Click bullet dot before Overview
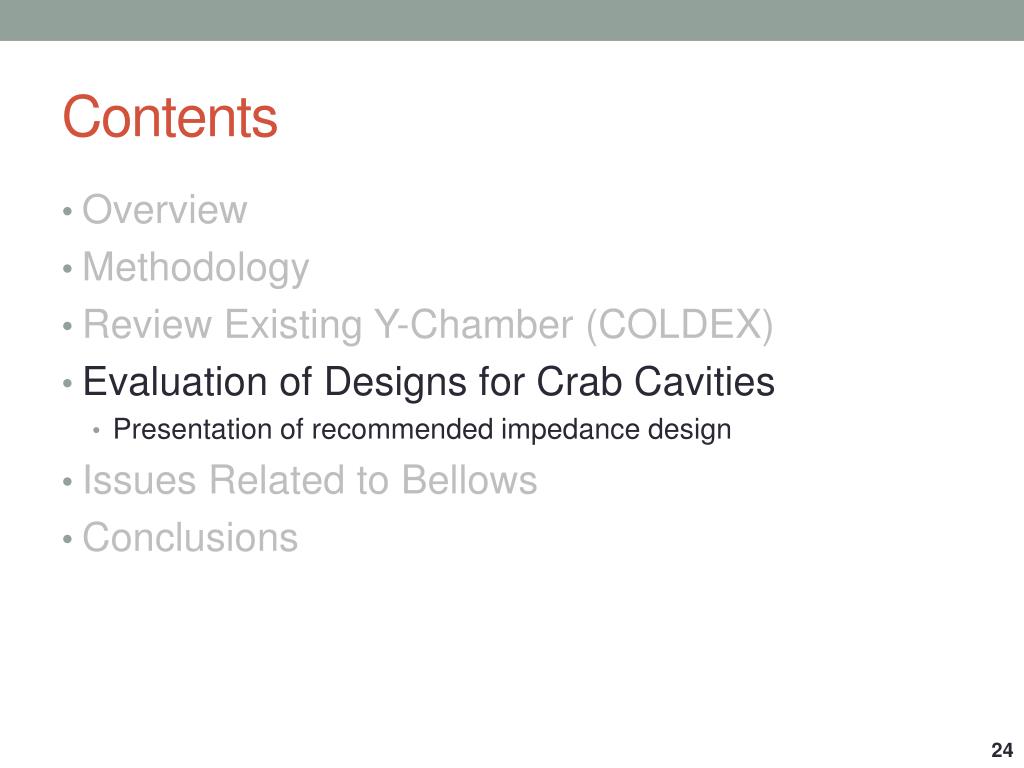 [x=67, y=212]
